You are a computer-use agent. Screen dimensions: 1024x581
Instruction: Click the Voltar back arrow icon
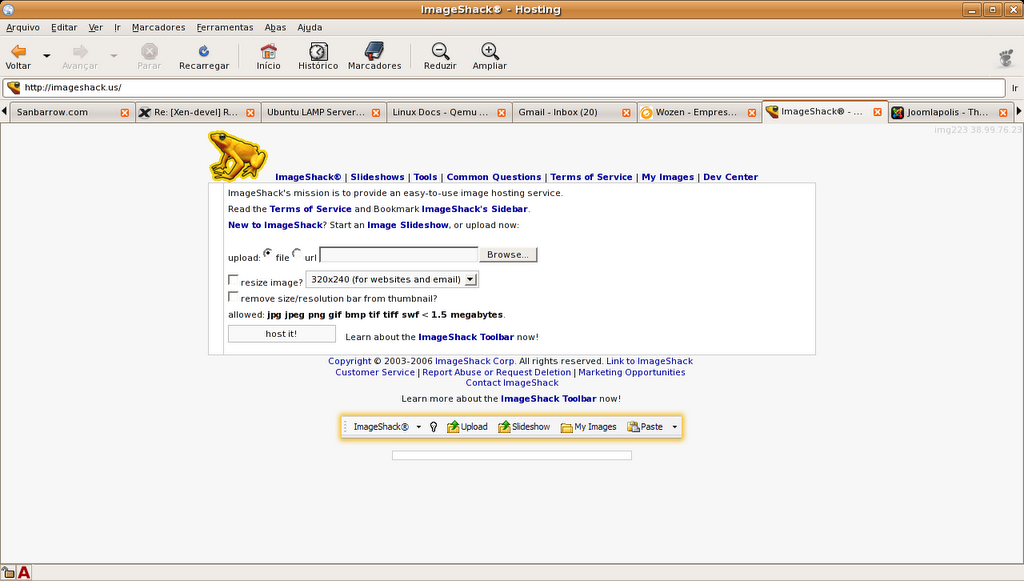tap(19, 51)
